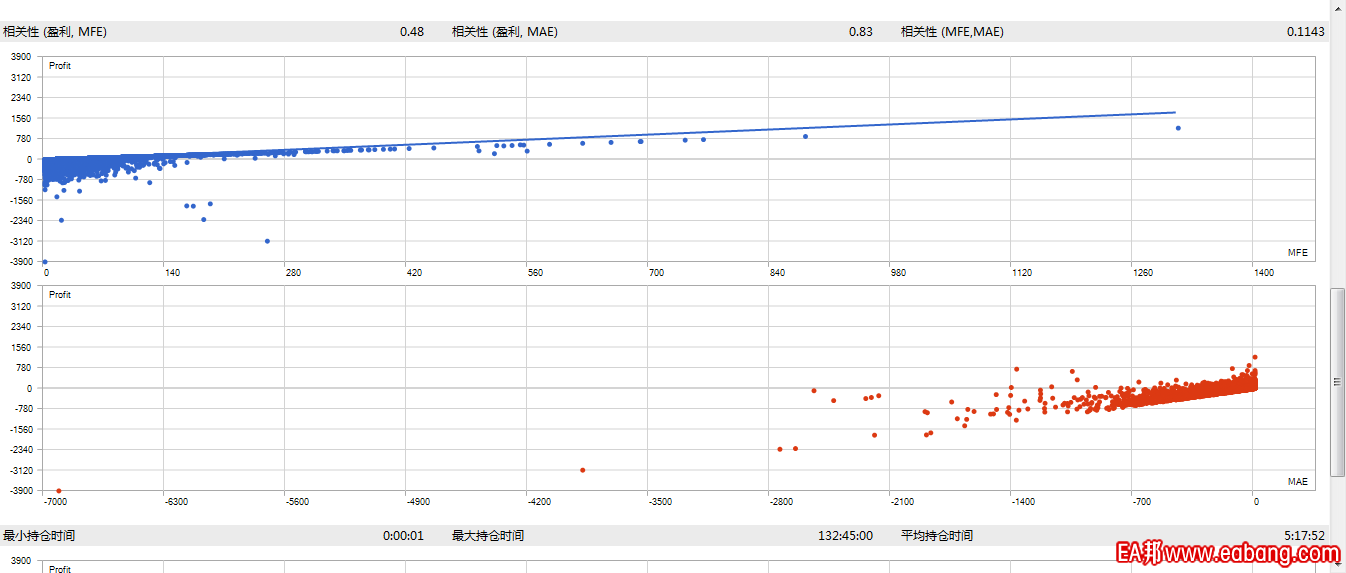Image resolution: width=1346 pixels, height=573 pixels.
Task: Select the 最大持仓时间 label
Action: point(488,536)
